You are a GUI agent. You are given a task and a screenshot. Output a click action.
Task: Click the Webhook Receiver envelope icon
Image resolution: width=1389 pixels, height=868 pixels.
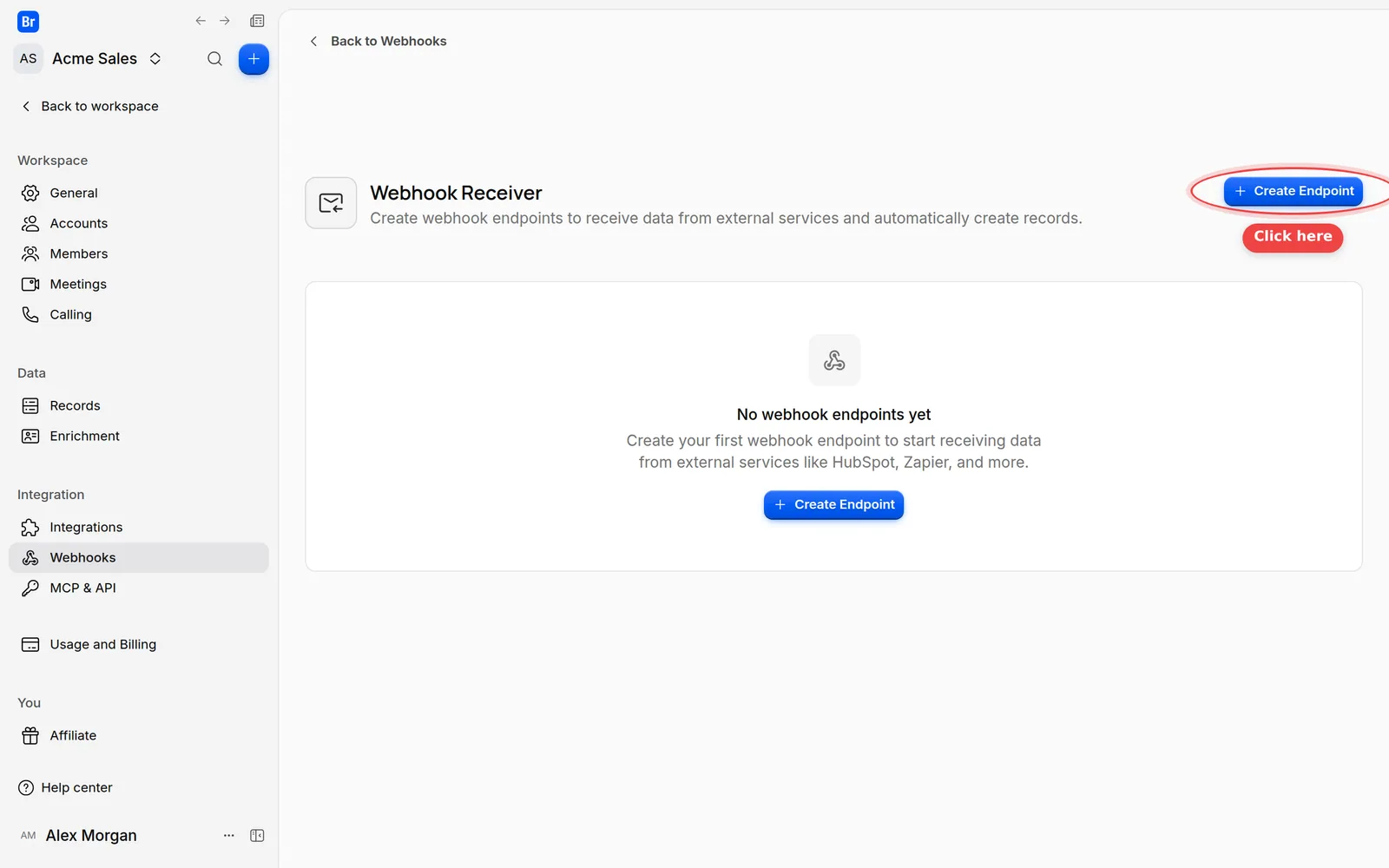(x=331, y=203)
